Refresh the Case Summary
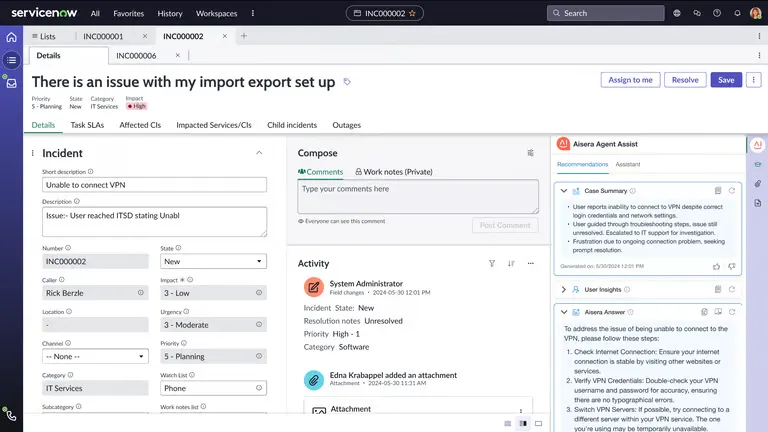This screenshot has height=432, width=768. [x=732, y=191]
